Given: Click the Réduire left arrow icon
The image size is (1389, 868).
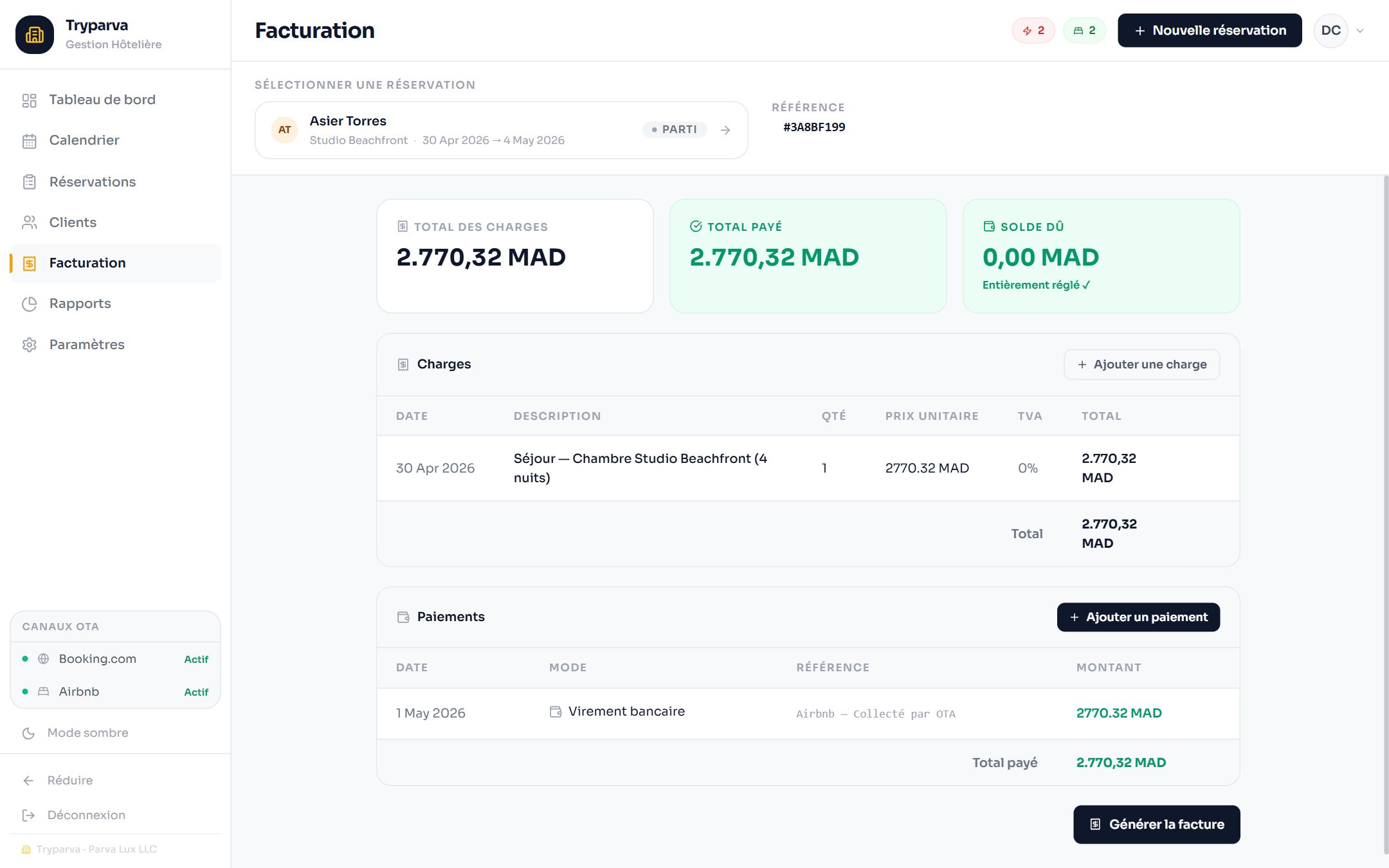Looking at the screenshot, I should [28, 781].
